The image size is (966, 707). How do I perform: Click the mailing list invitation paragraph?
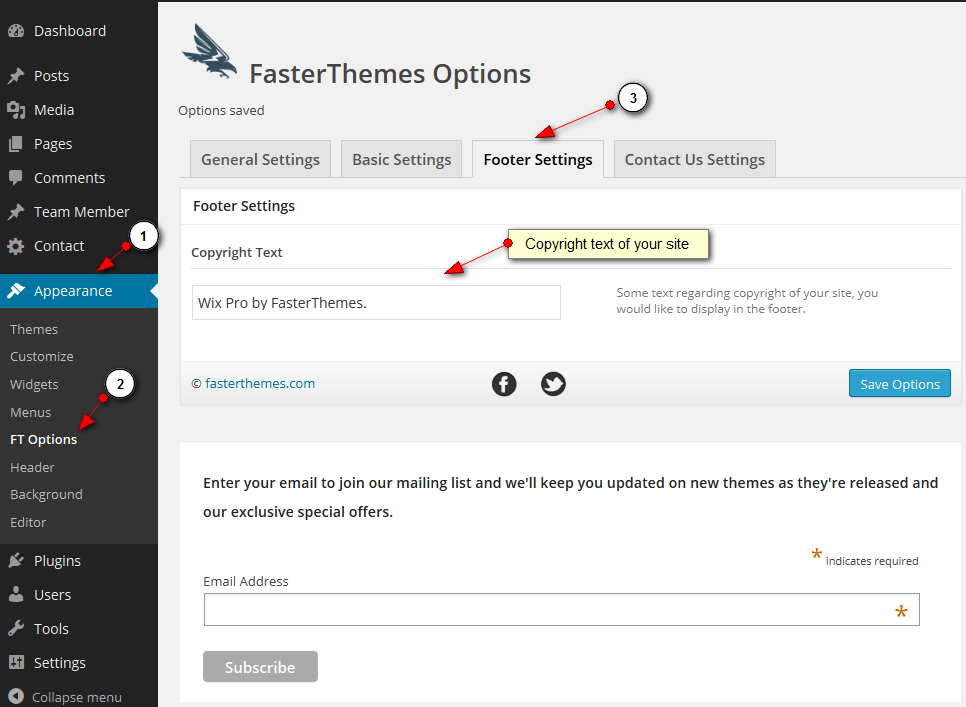coord(570,497)
